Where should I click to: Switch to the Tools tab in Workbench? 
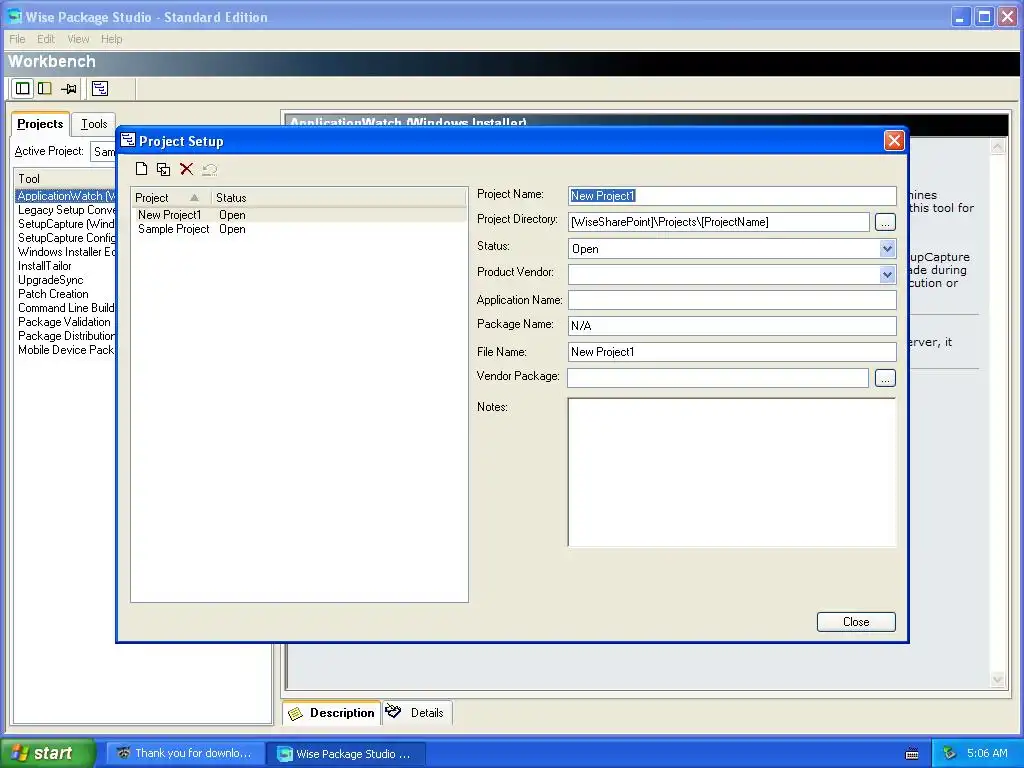(x=94, y=124)
